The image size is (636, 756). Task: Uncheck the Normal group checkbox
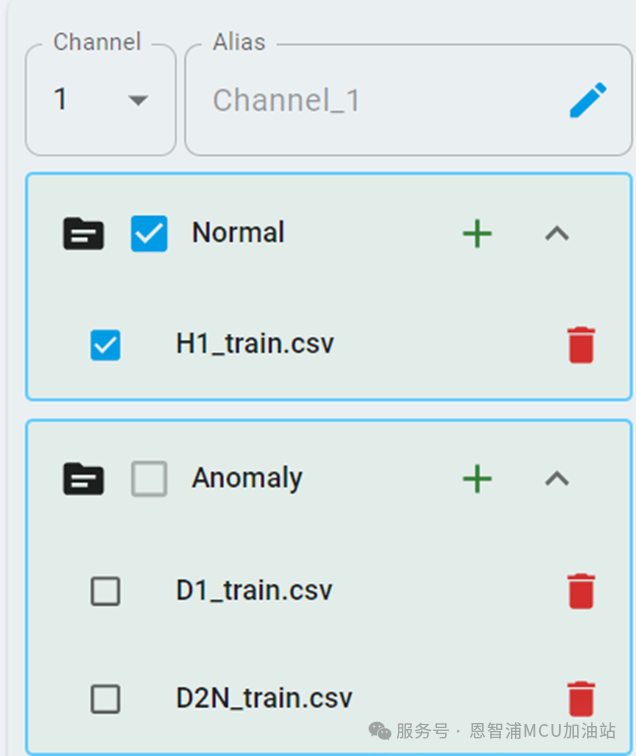click(x=149, y=234)
